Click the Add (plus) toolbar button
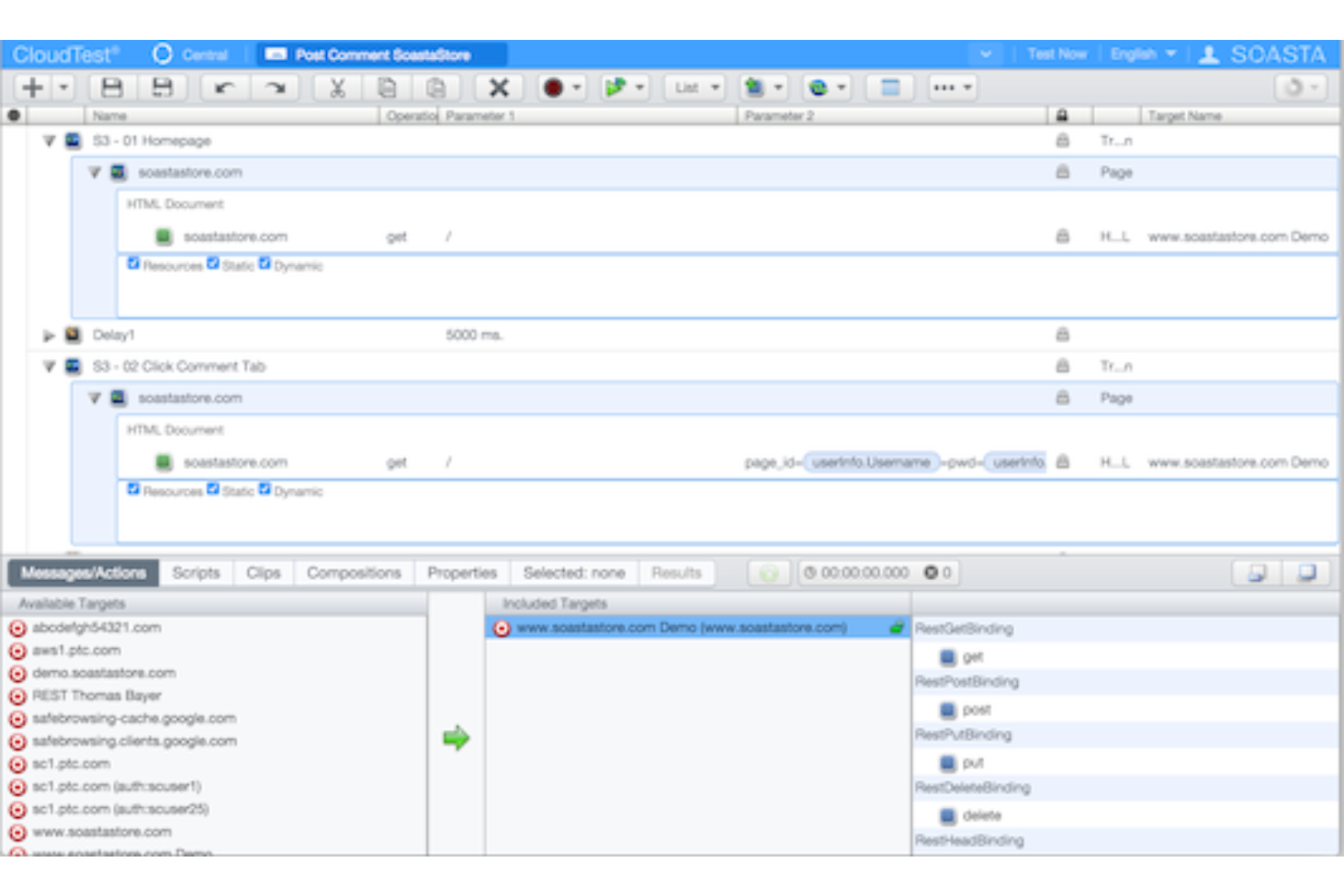Screen dimensions: 1344x896 click(x=33, y=88)
